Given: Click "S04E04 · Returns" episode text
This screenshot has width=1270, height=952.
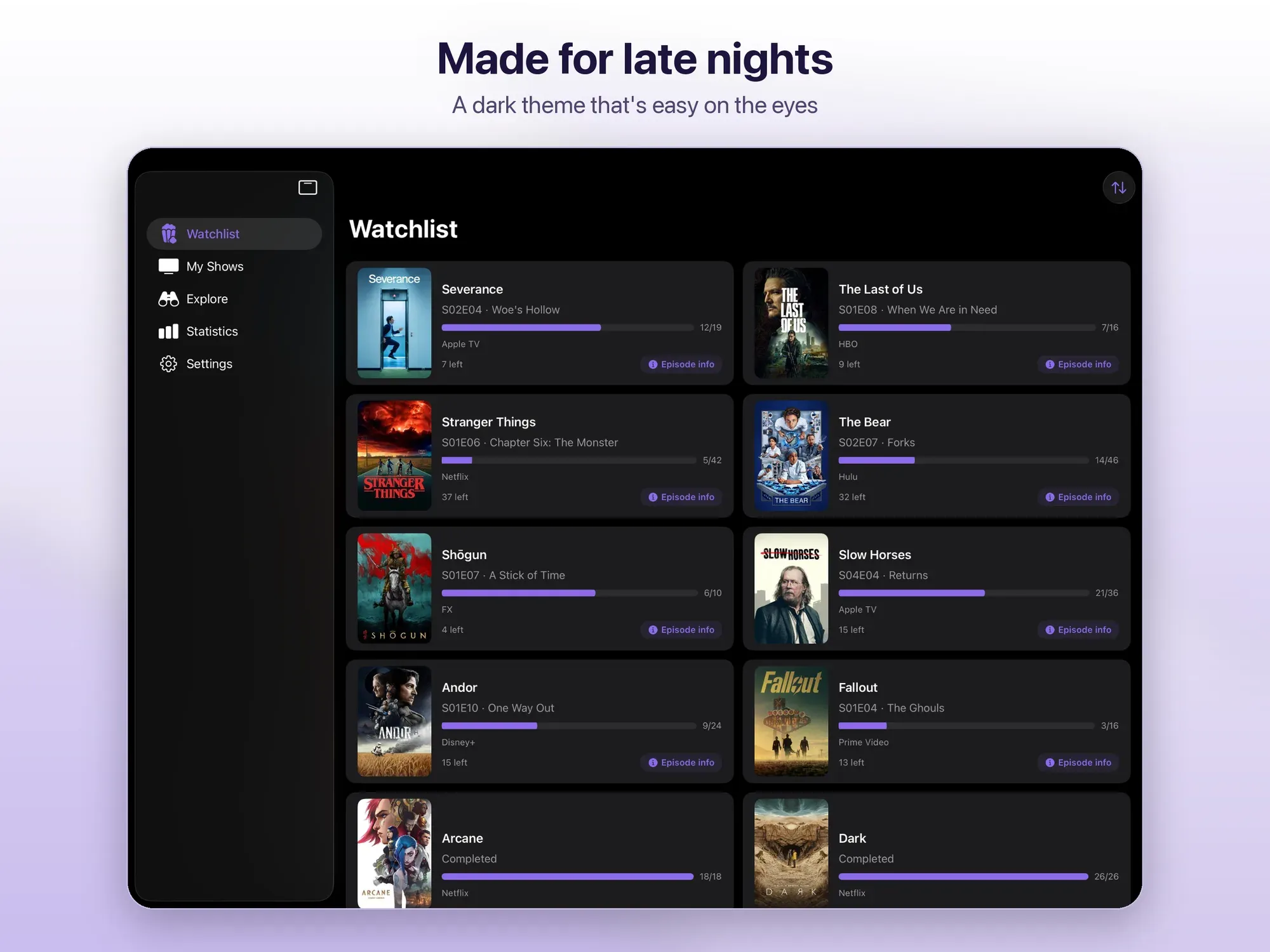Looking at the screenshot, I should pyautogui.click(x=883, y=575).
